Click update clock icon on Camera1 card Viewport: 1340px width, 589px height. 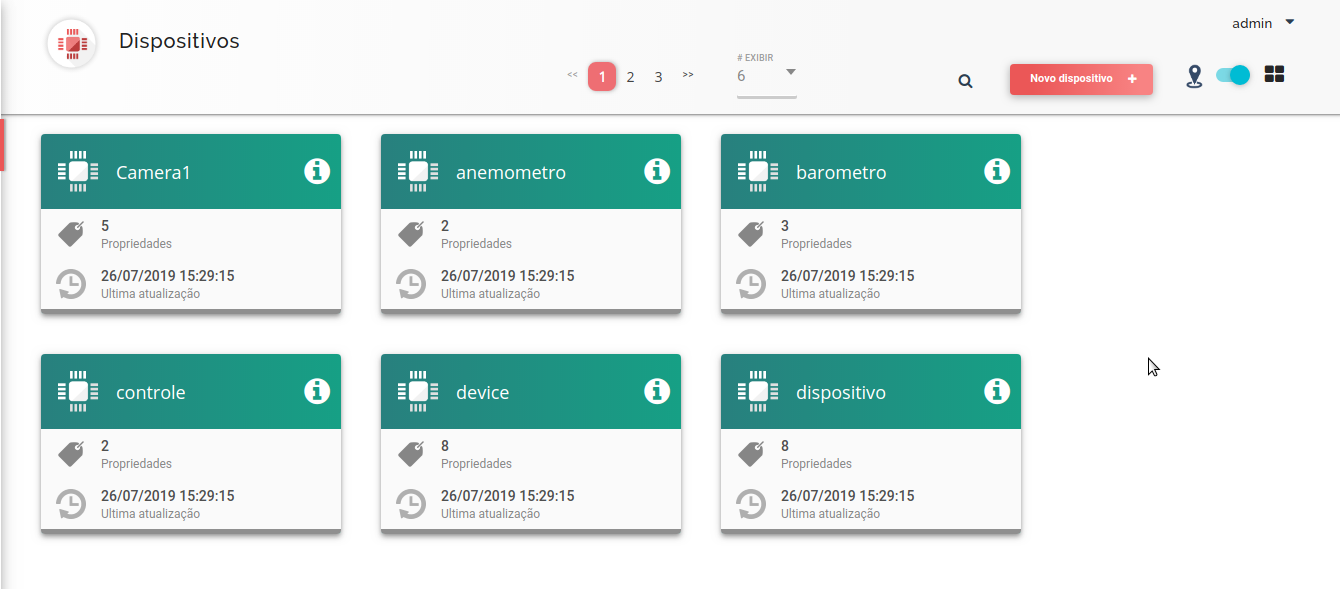click(71, 284)
